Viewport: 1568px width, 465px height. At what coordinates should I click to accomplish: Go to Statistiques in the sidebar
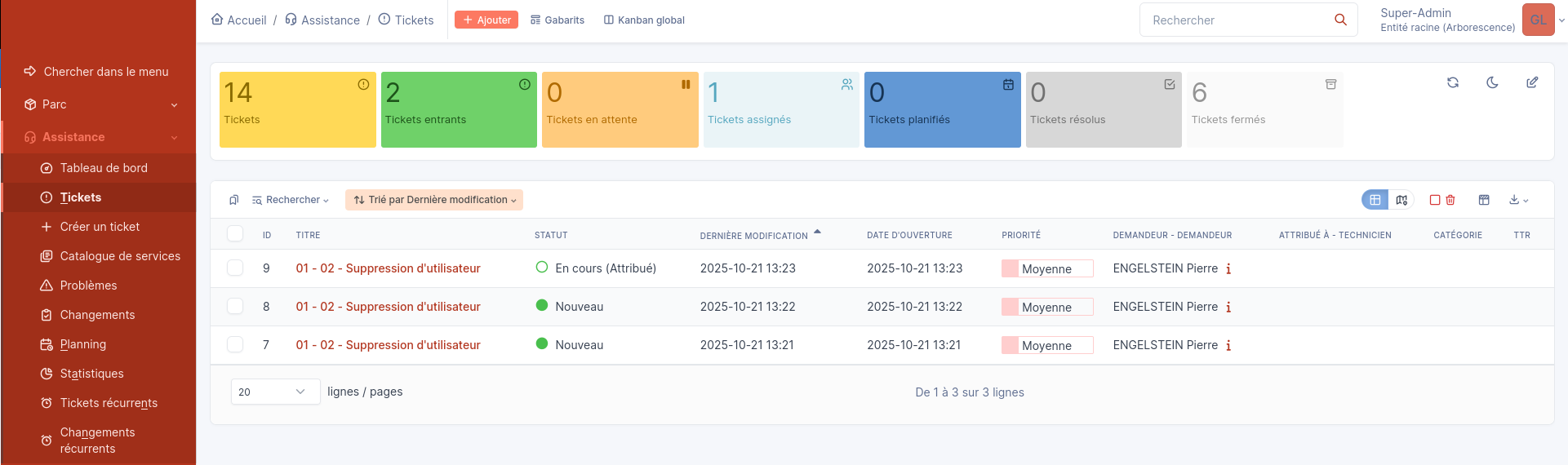click(91, 374)
